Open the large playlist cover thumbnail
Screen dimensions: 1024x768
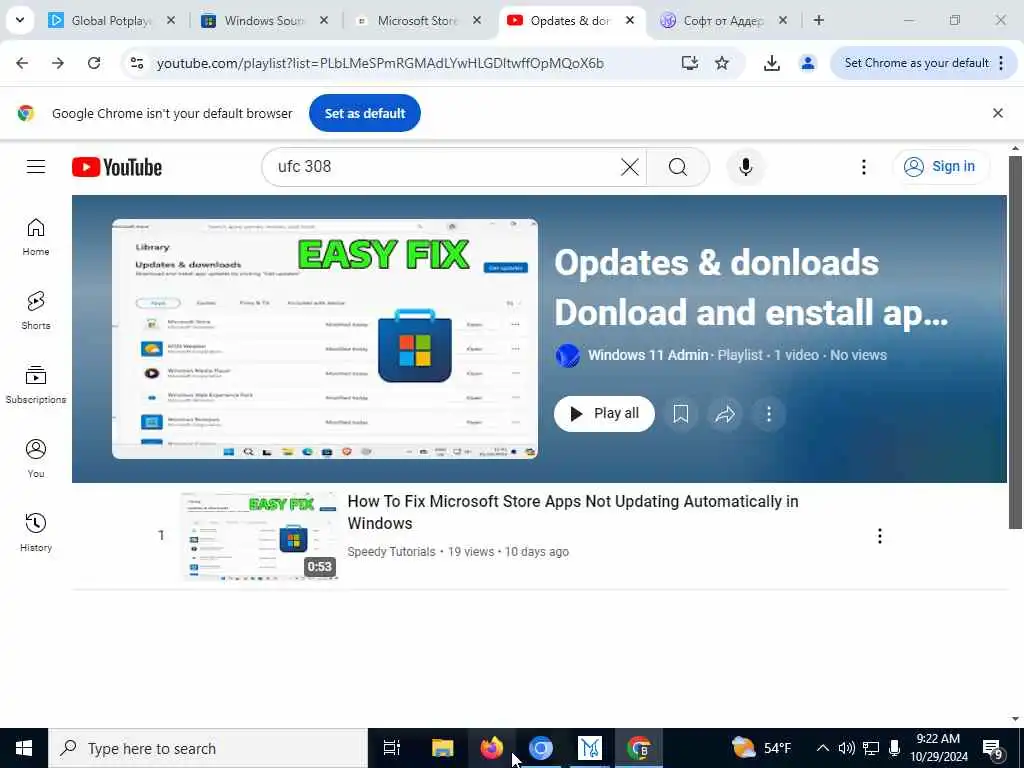pyautogui.click(x=325, y=339)
